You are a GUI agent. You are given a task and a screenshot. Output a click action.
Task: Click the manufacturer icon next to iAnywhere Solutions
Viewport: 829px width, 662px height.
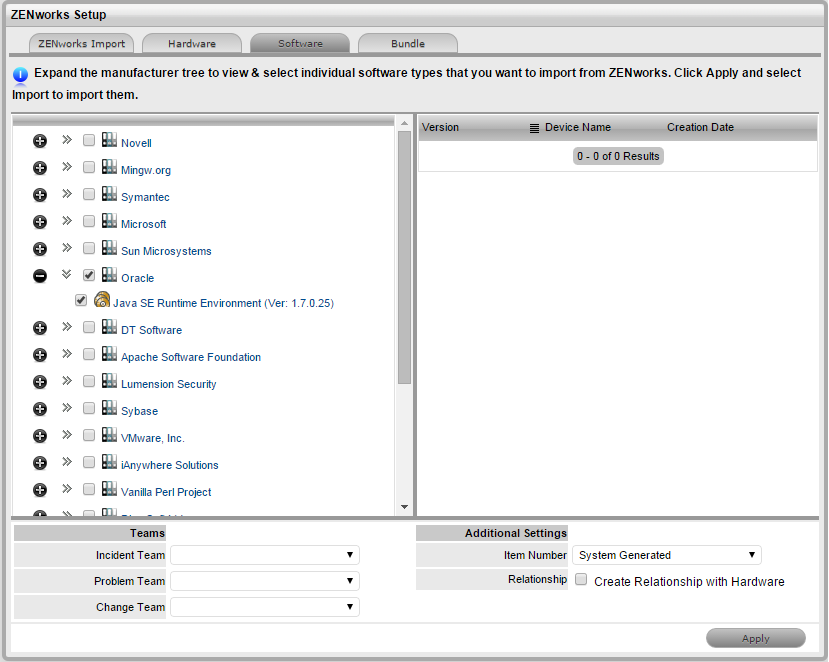tap(109, 462)
